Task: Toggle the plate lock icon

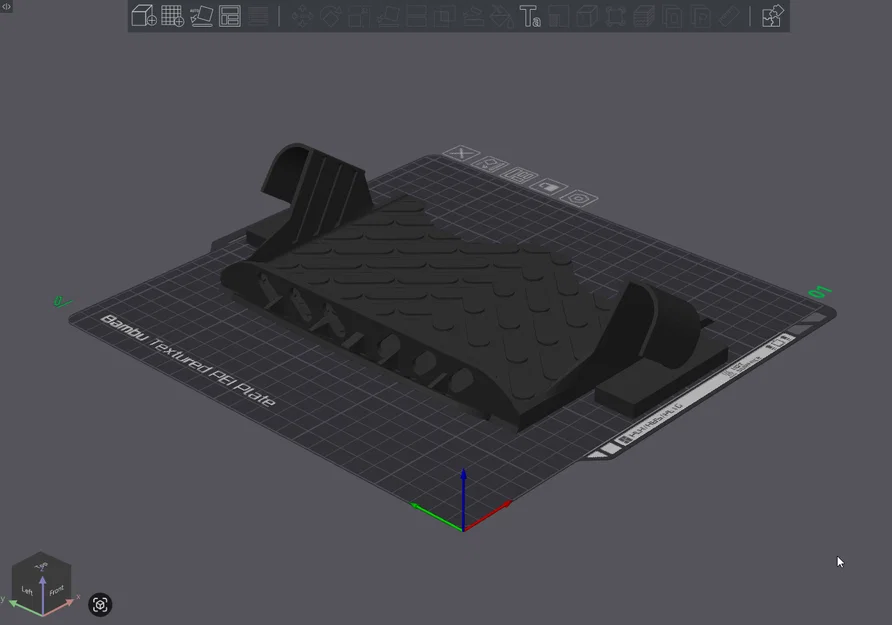Action: pyautogui.click(x=549, y=187)
